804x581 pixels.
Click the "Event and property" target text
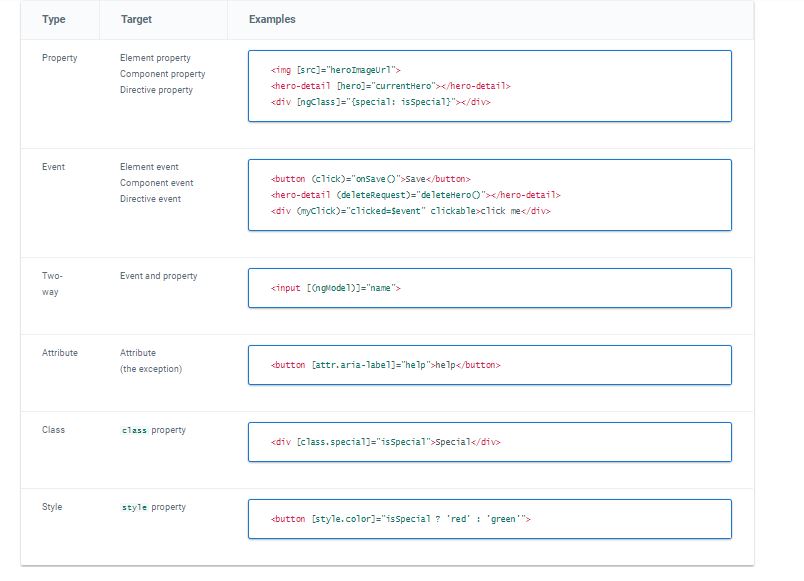[x=158, y=276]
